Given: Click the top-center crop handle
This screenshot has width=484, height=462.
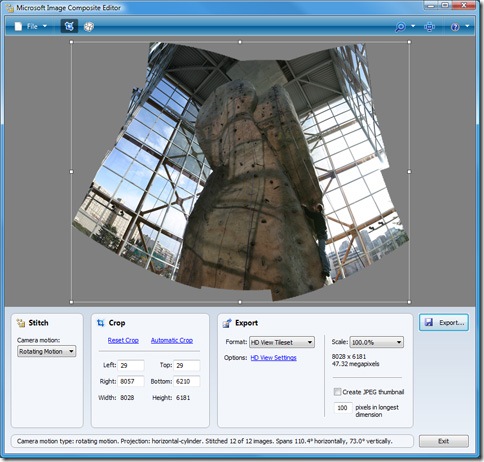Looking at the screenshot, I should [240, 42].
